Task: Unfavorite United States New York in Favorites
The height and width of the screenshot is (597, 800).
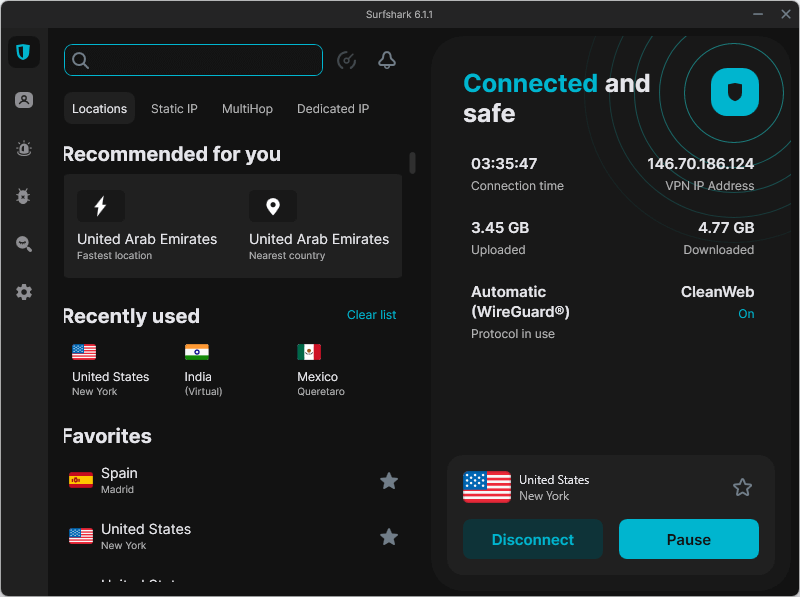Action: [x=389, y=537]
